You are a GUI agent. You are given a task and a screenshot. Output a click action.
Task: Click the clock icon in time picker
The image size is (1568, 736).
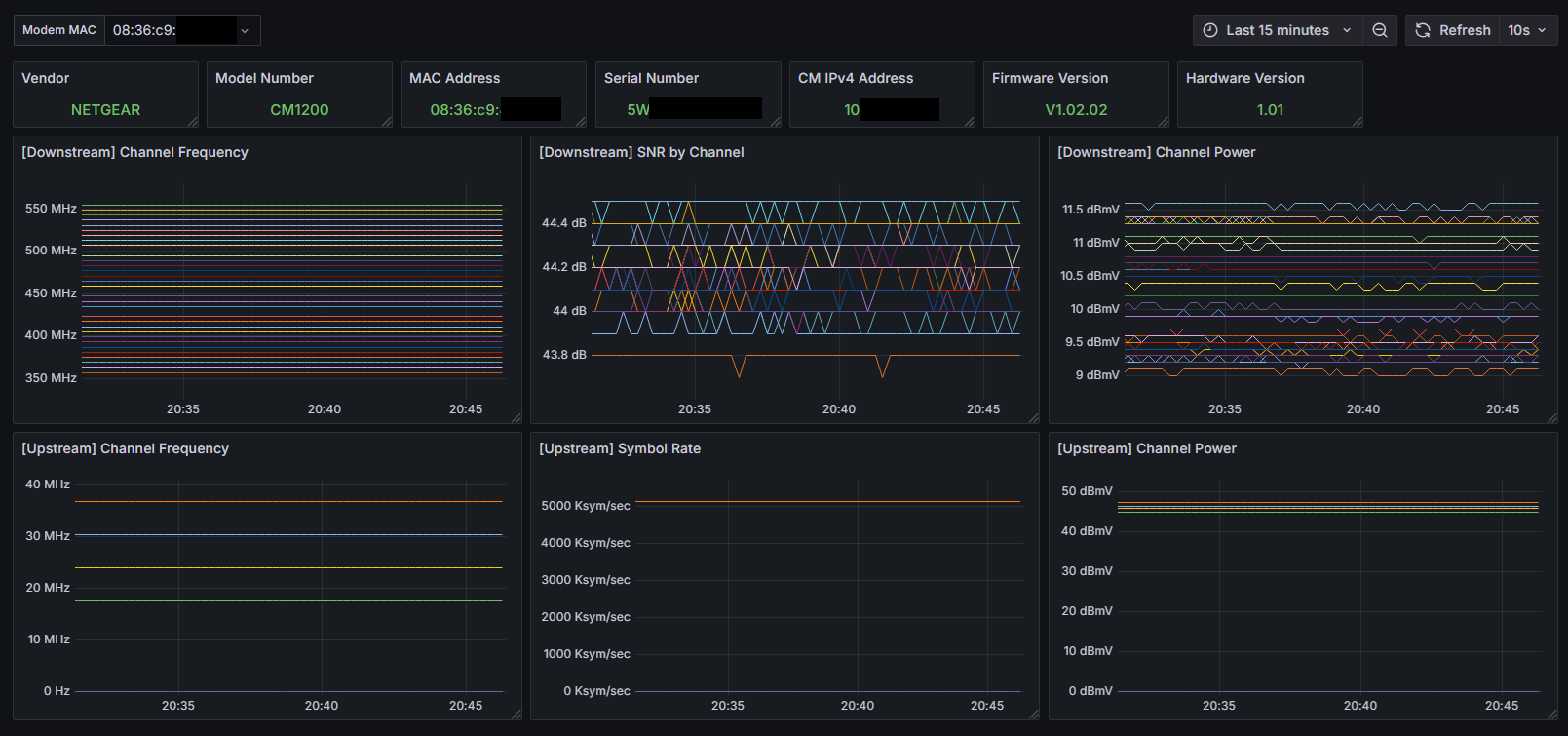coord(1210,30)
